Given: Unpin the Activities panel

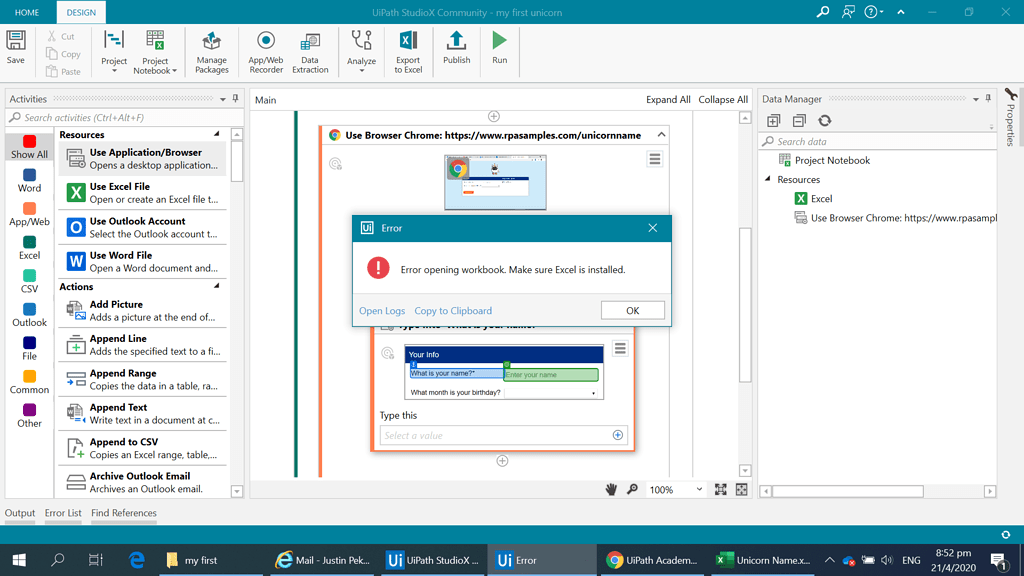Looking at the screenshot, I should pyautogui.click(x=236, y=99).
